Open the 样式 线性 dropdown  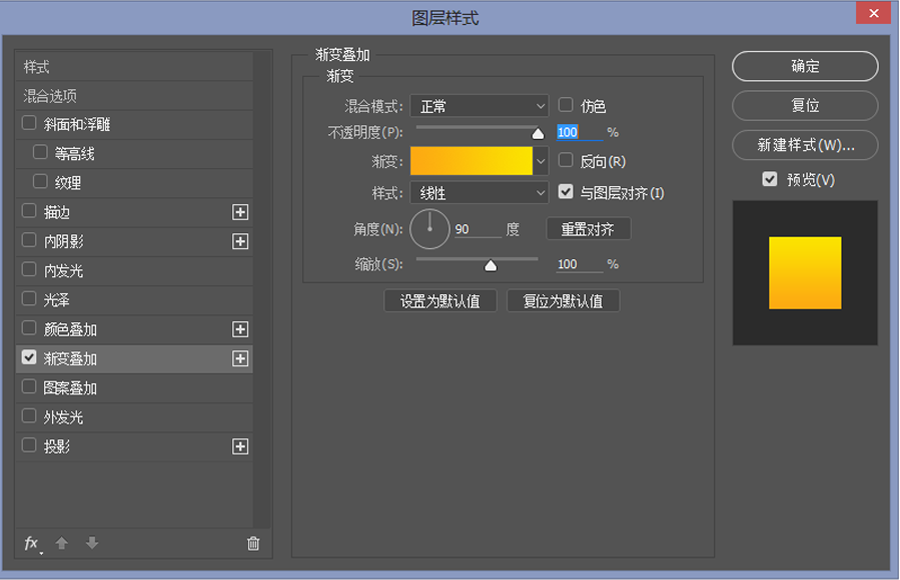pyautogui.click(x=479, y=193)
